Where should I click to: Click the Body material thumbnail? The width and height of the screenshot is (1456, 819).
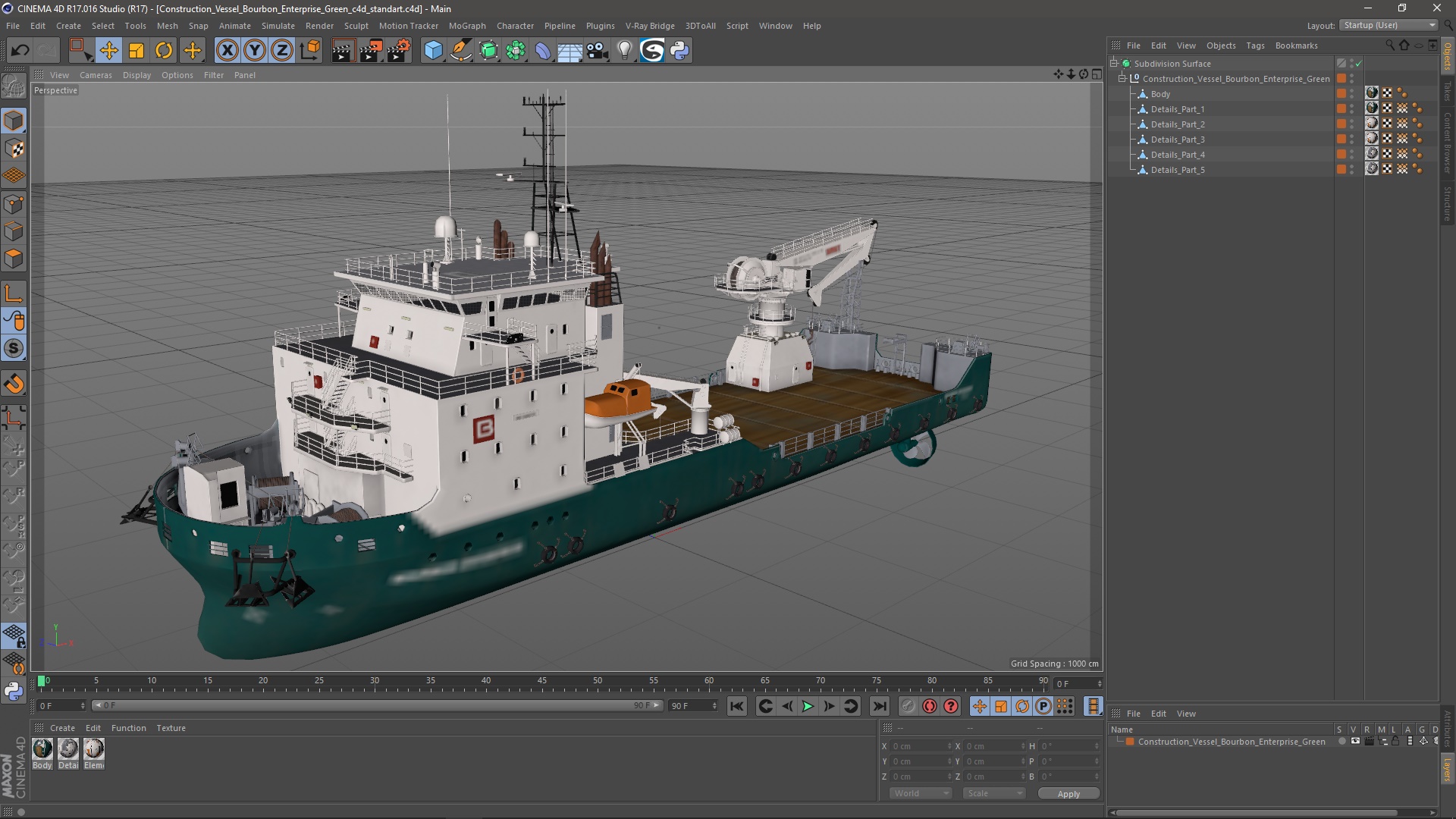(42, 748)
